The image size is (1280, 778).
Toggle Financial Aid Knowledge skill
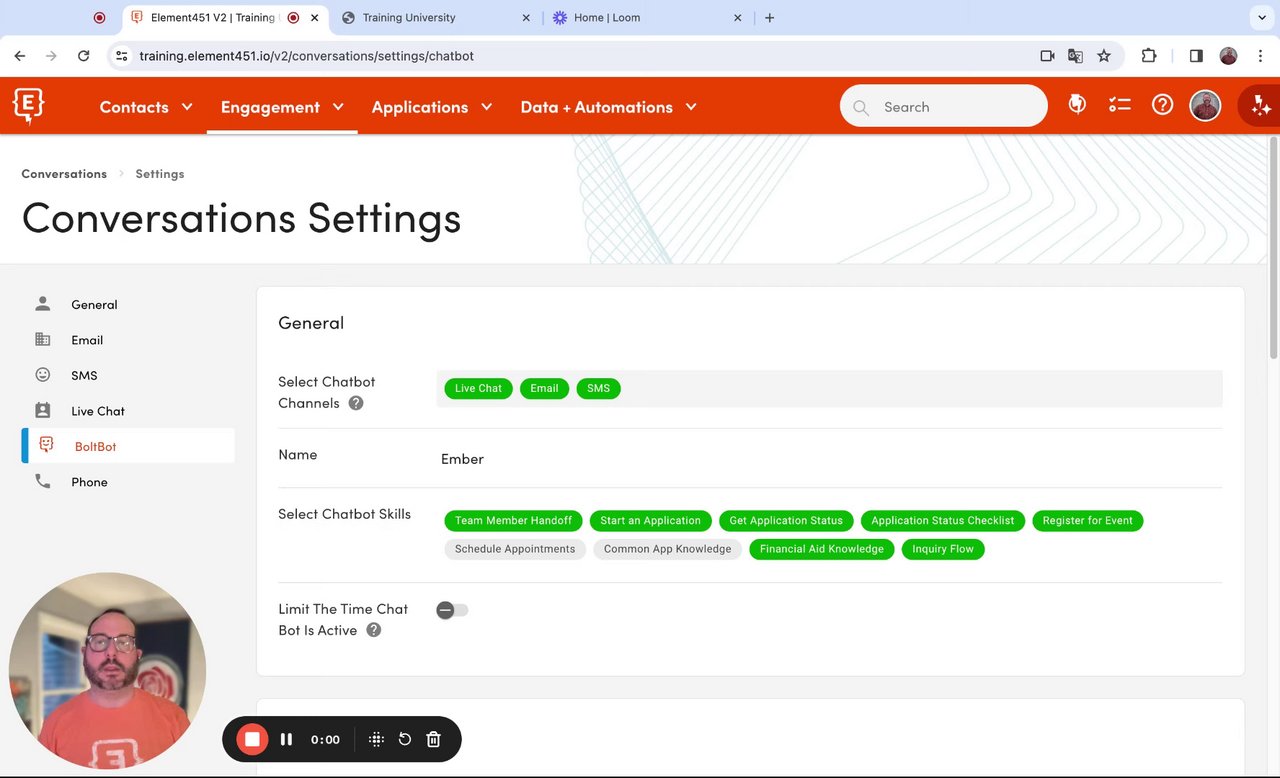821,549
